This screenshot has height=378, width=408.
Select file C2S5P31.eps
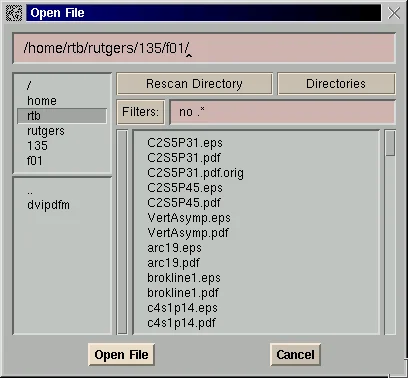click(x=185, y=143)
